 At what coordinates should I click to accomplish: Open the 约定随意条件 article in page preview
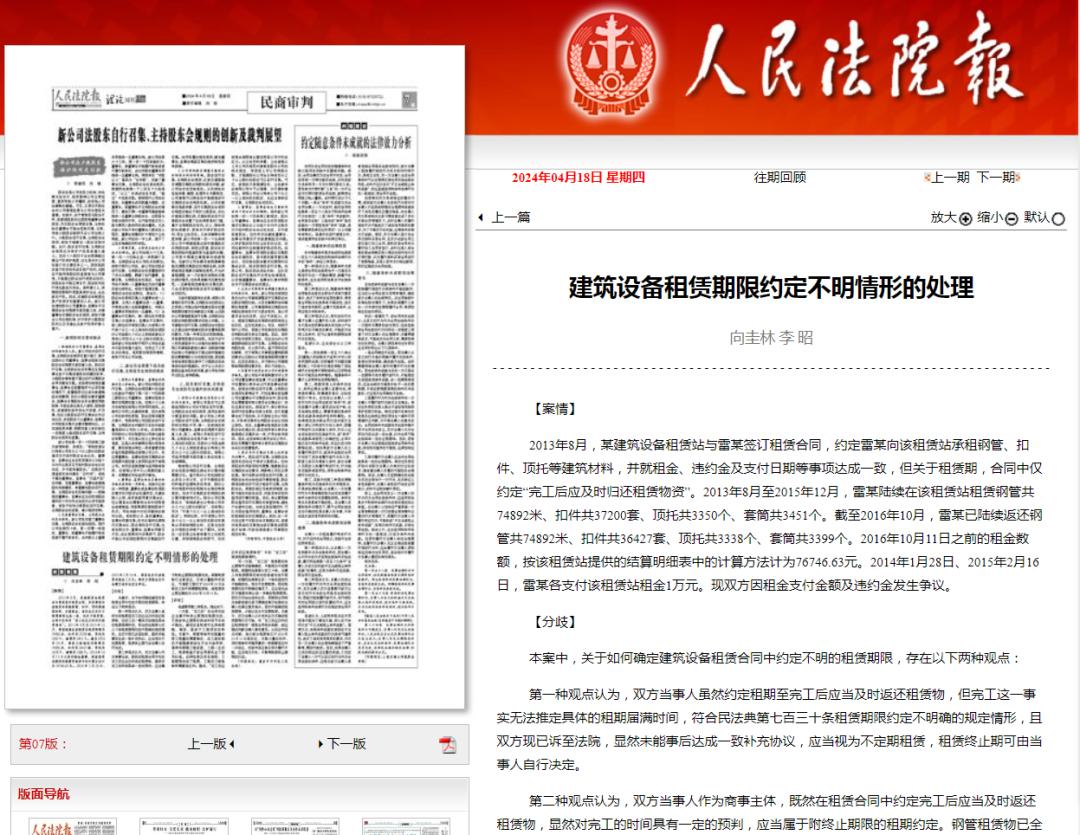356,143
